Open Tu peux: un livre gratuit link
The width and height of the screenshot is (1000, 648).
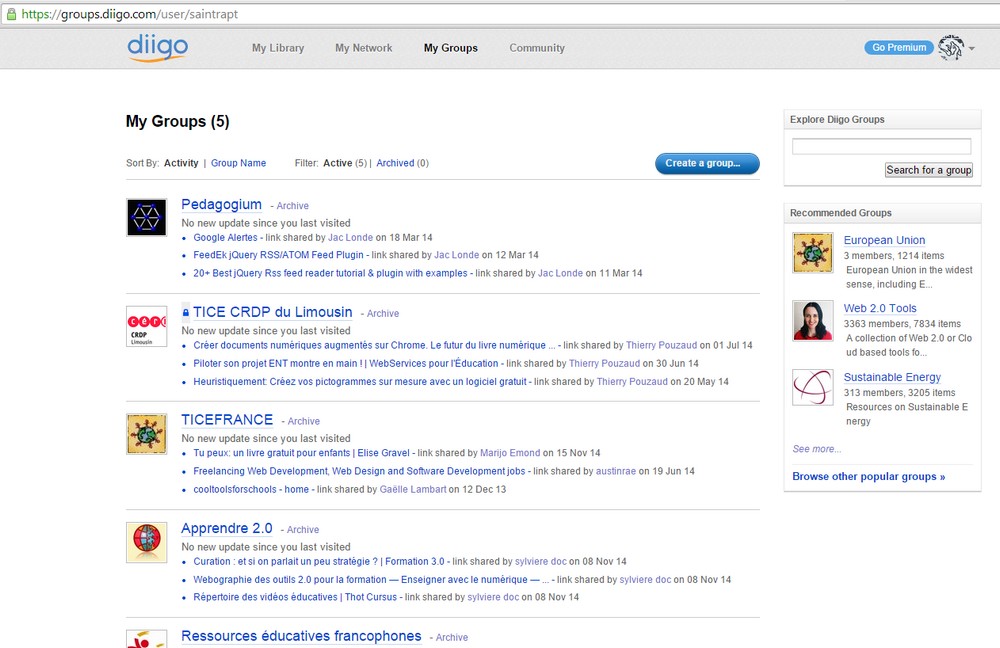pyautogui.click(x=301, y=453)
